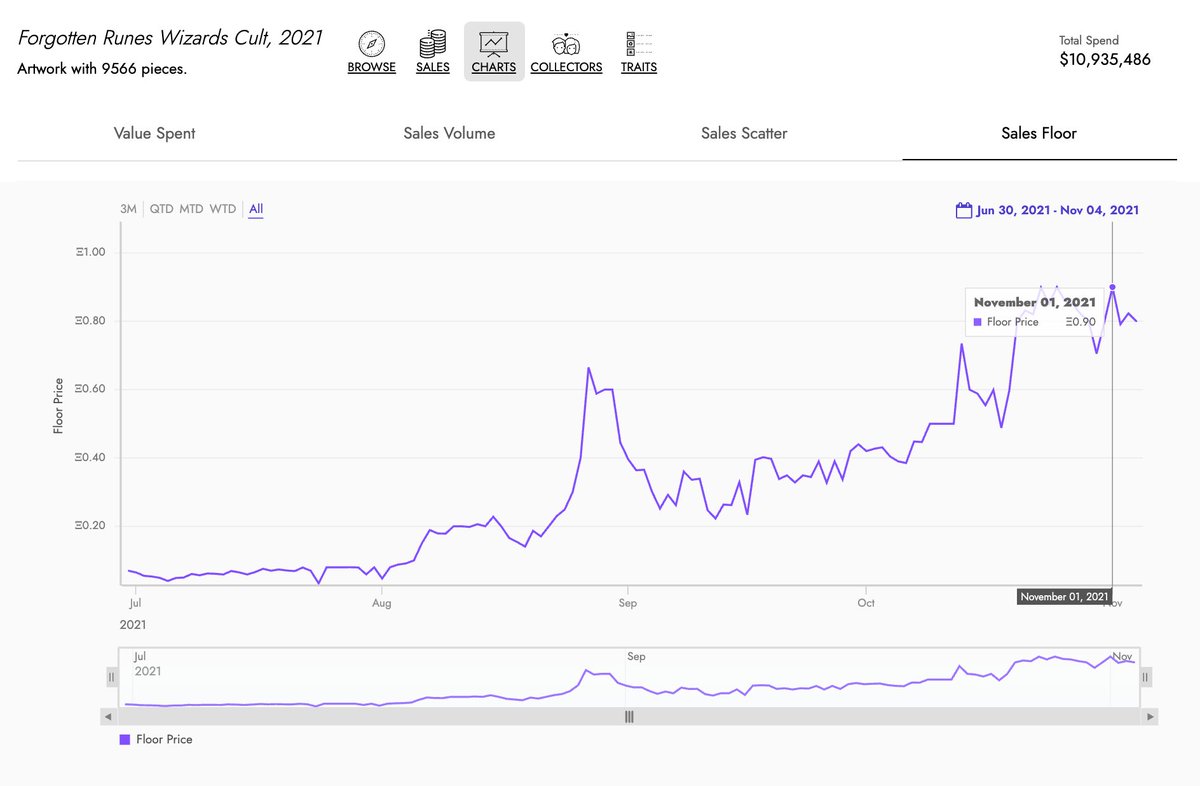The height and width of the screenshot is (786, 1200).
Task: Open the Collectors people icon
Action: pos(566,44)
